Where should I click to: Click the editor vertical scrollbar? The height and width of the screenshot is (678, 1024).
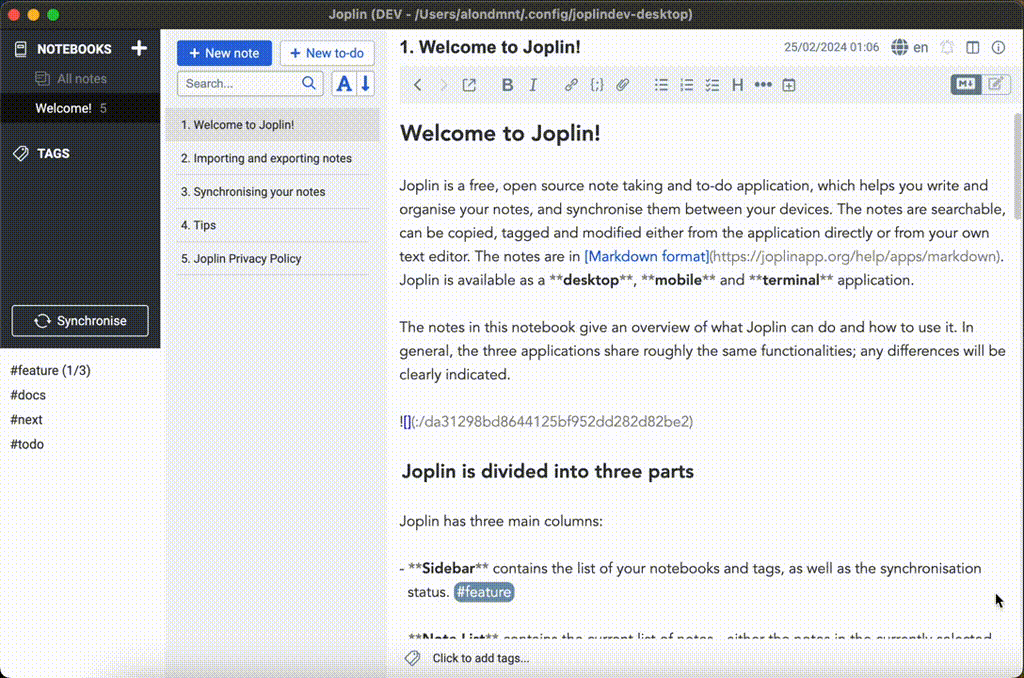coord(1017,167)
